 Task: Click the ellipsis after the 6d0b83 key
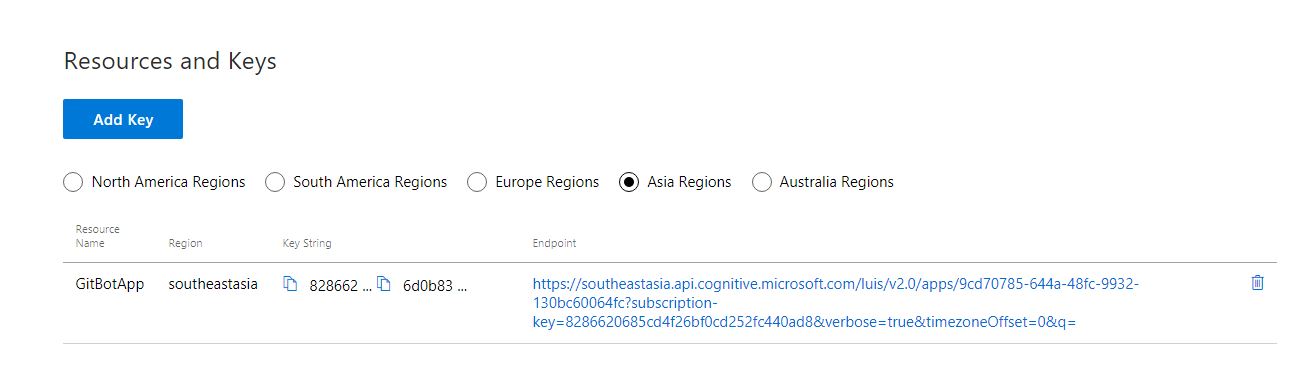click(461, 289)
